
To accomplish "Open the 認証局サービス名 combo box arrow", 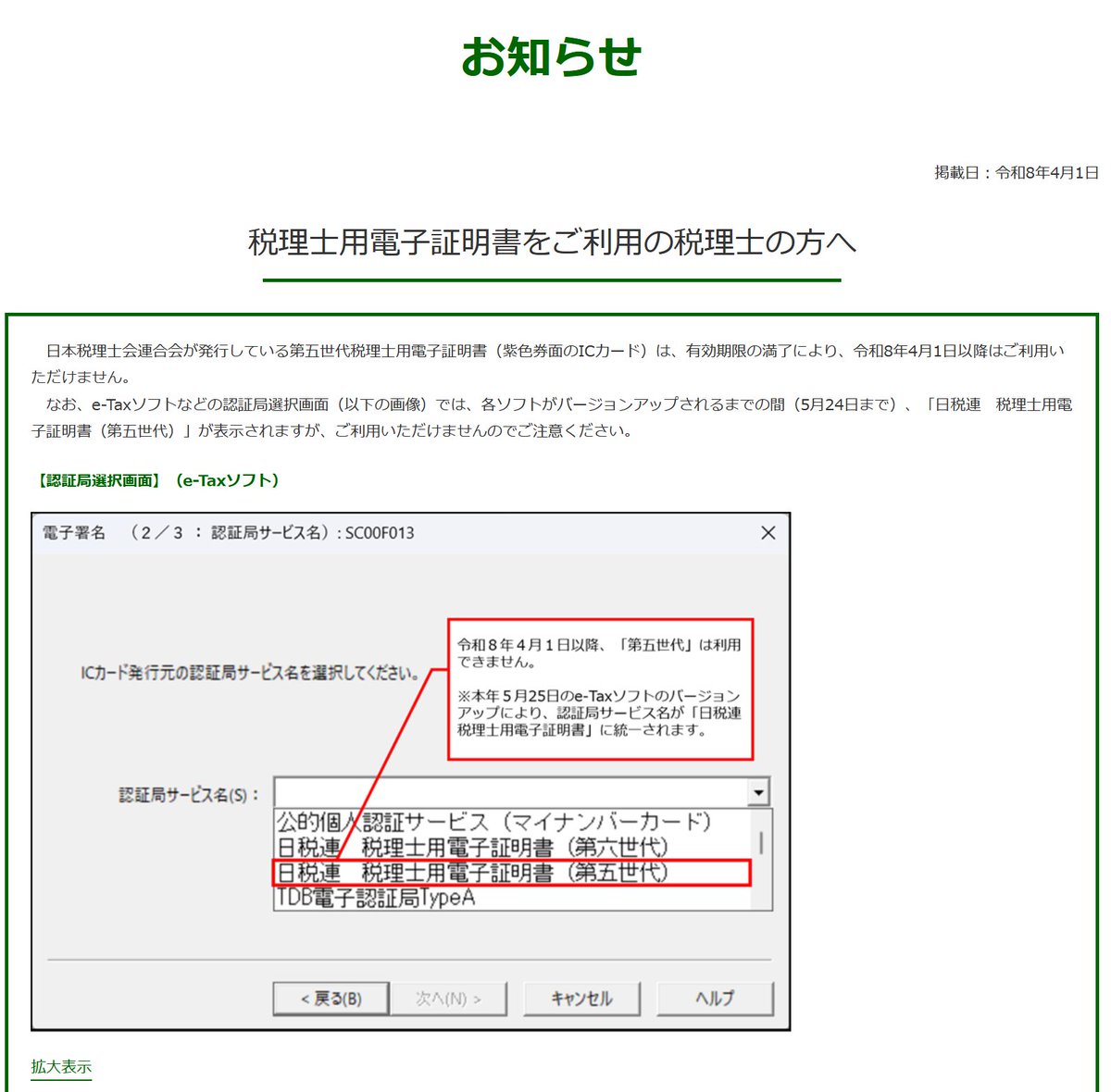I will pos(759,793).
